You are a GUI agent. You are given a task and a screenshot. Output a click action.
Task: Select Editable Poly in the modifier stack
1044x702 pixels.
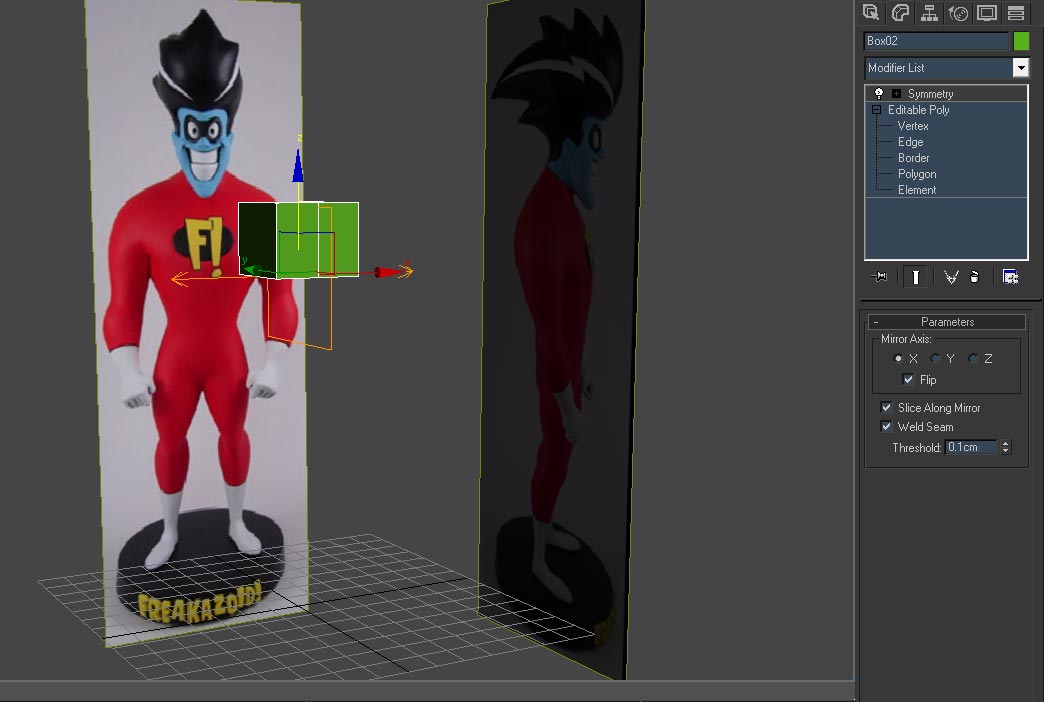coord(918,110)
